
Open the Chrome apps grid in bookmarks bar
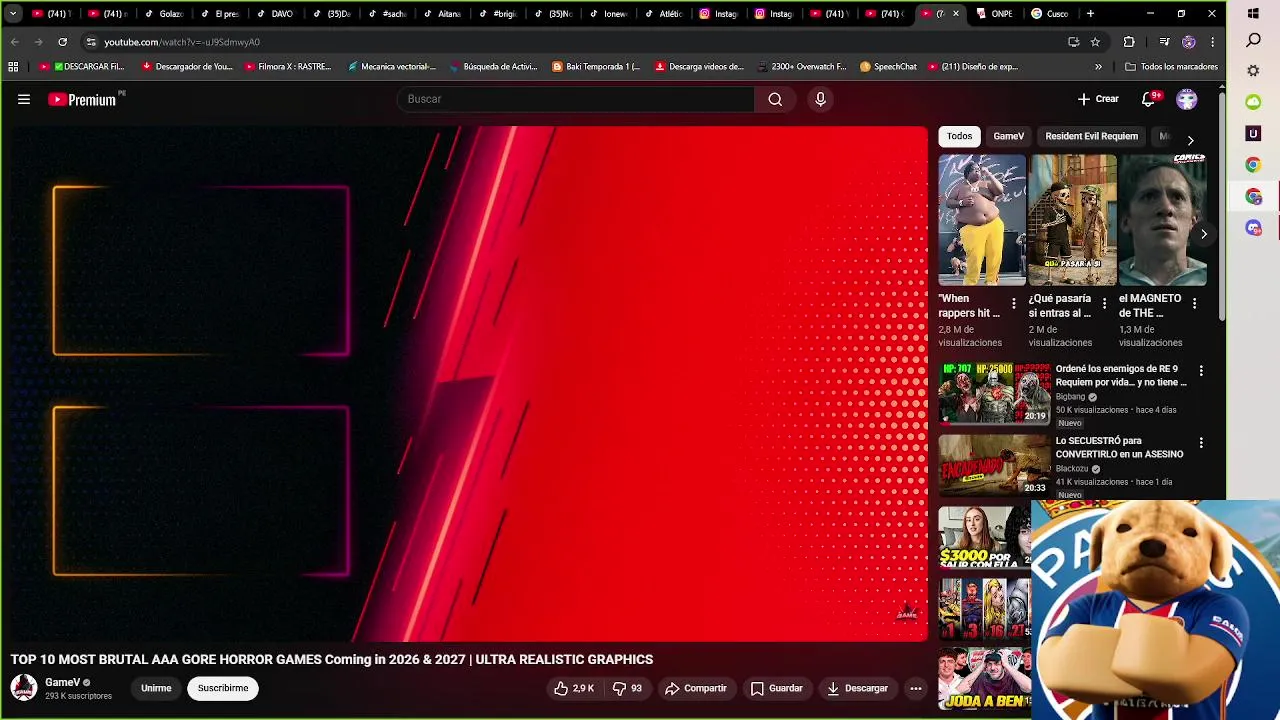[13, 67]
